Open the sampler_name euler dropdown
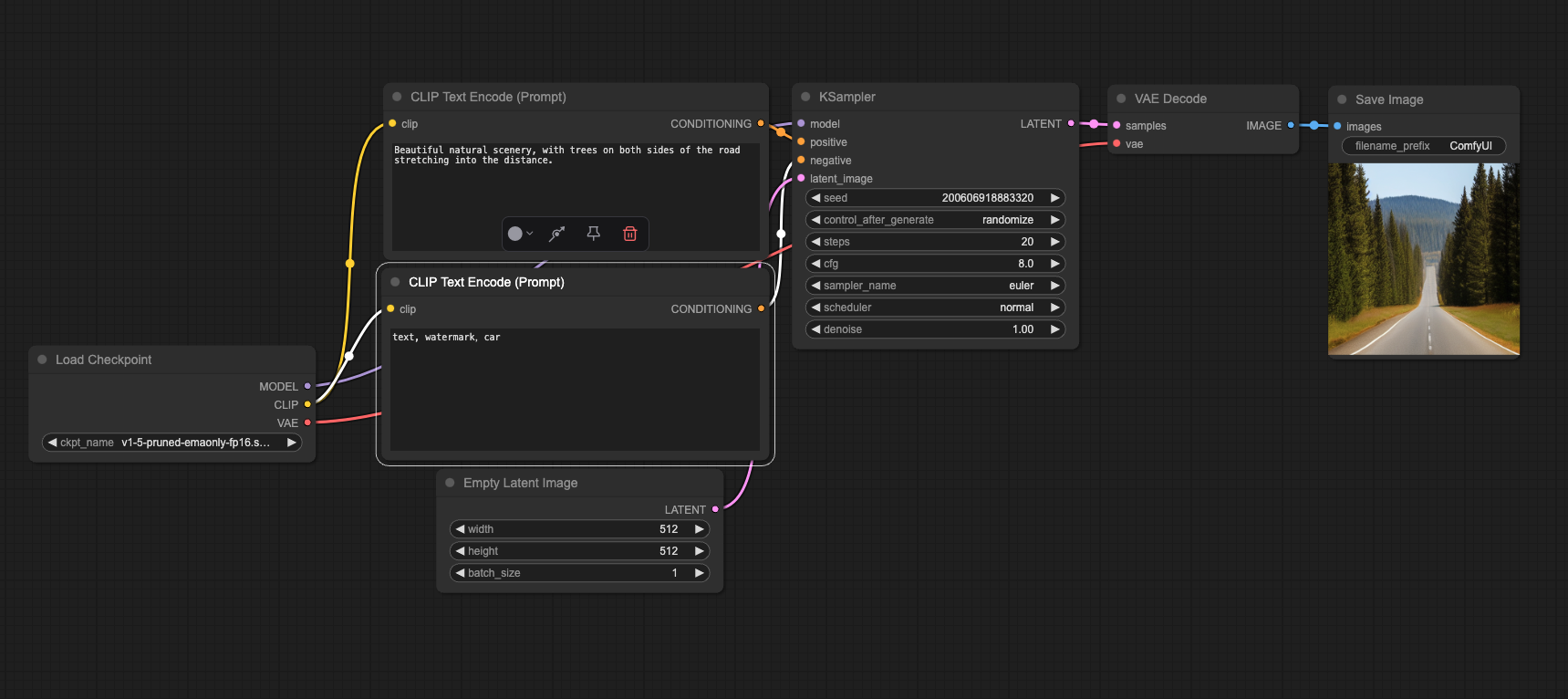 935,286
